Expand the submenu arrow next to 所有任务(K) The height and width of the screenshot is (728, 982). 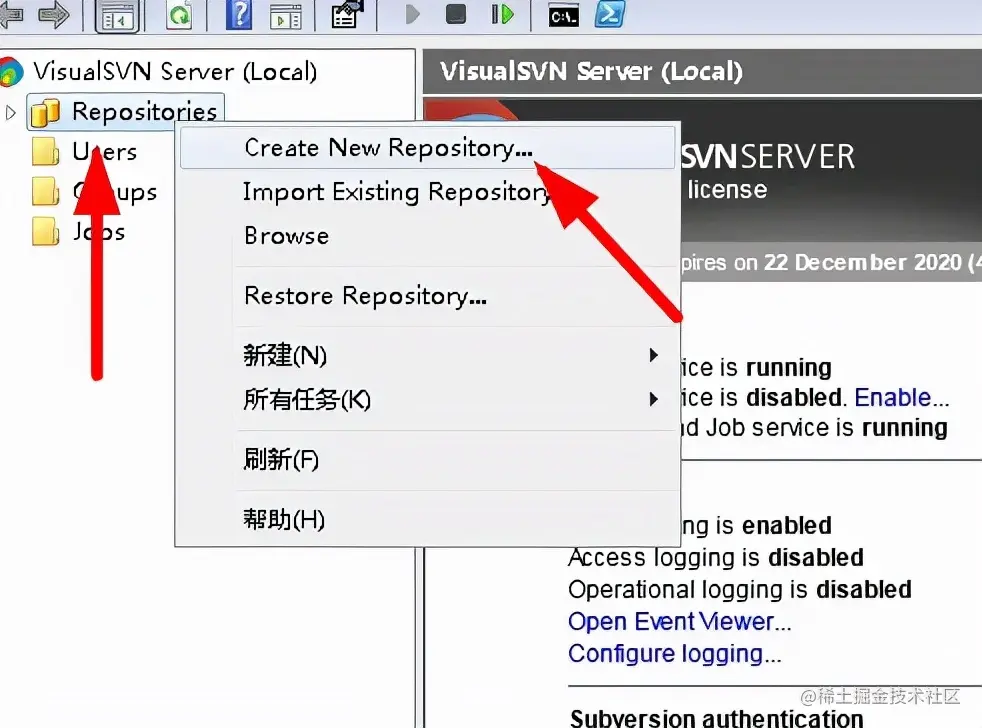click(654, 399)
